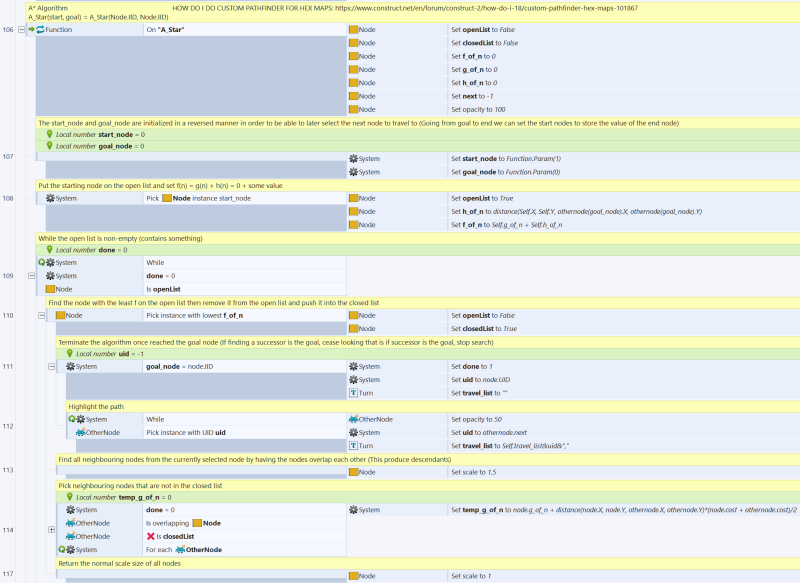The height and width of the screenshot is (583, 800).
Task: Expand the collapsed event 114
Action: coord(52,529)
